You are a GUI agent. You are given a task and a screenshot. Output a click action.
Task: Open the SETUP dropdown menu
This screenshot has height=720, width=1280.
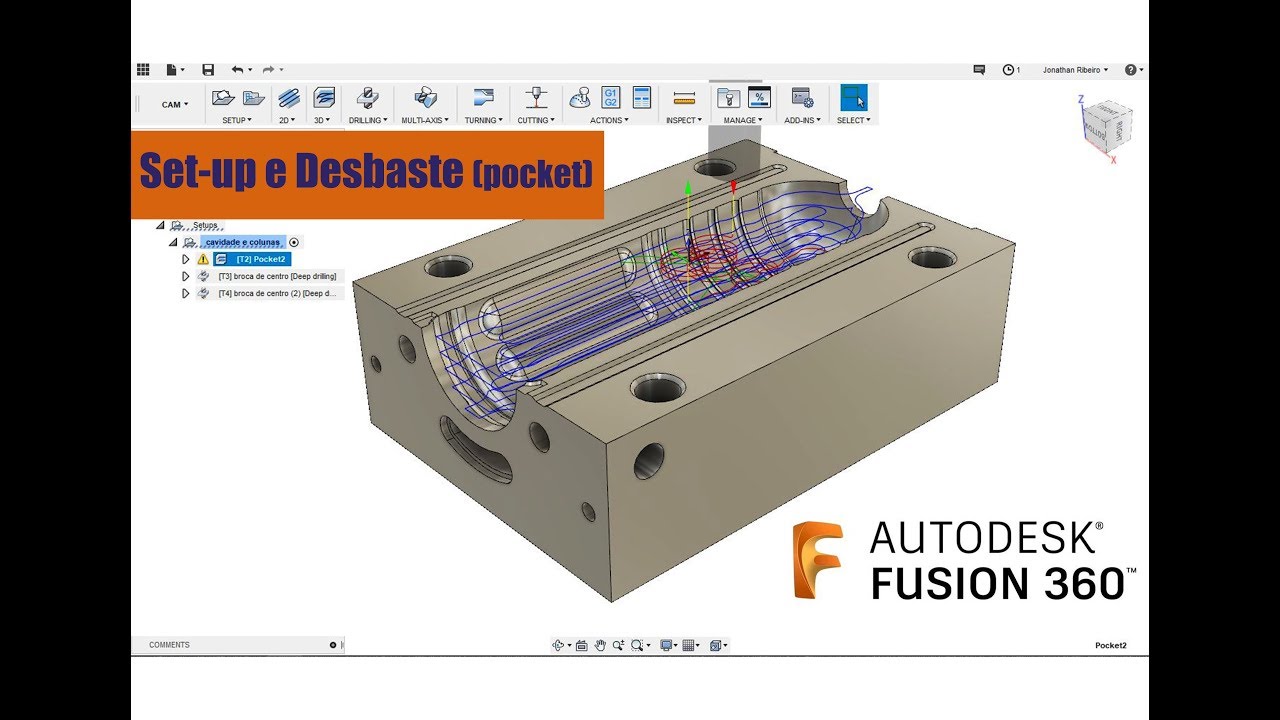(237, 120)
